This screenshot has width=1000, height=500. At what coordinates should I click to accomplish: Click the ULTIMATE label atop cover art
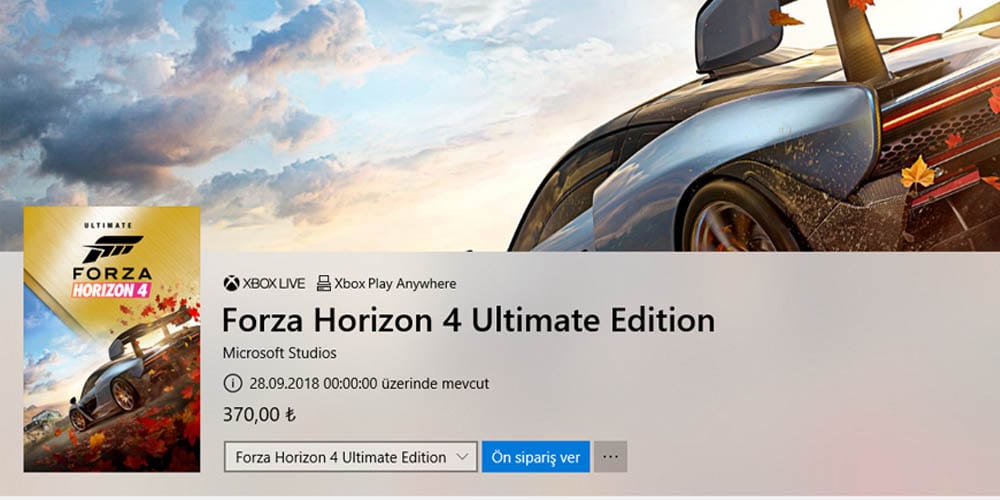click(x=108, y=225)
